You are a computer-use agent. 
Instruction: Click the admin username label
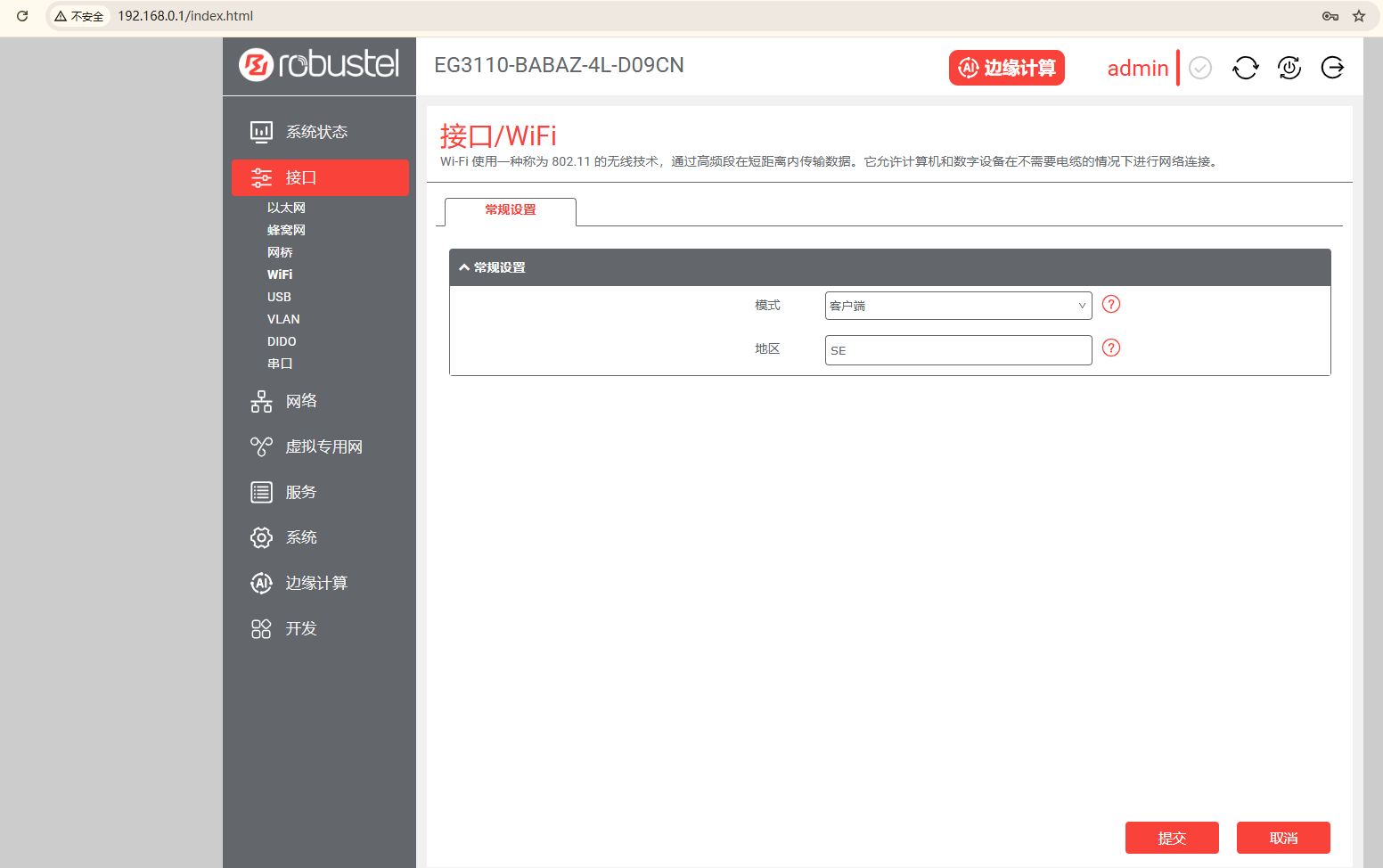1137,68
